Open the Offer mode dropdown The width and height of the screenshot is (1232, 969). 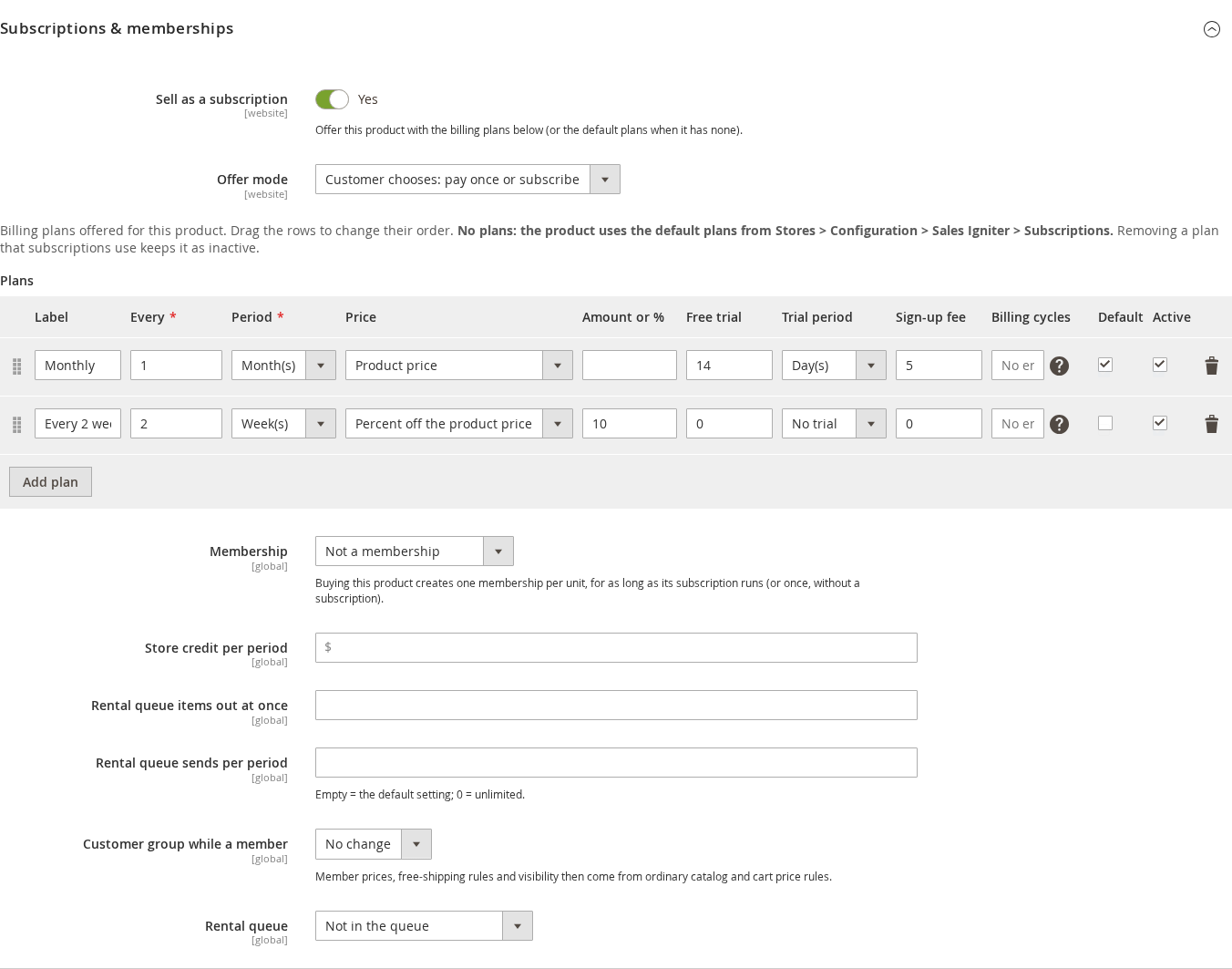pos(467,180)
